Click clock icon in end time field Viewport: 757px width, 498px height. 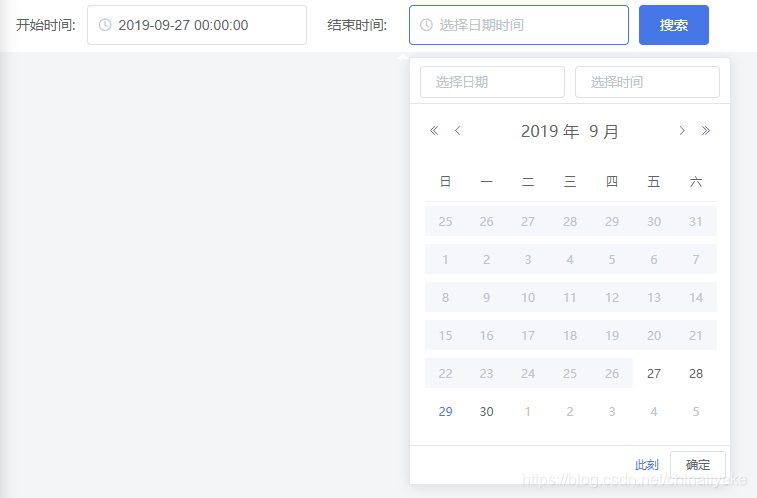tap(426, 25)
